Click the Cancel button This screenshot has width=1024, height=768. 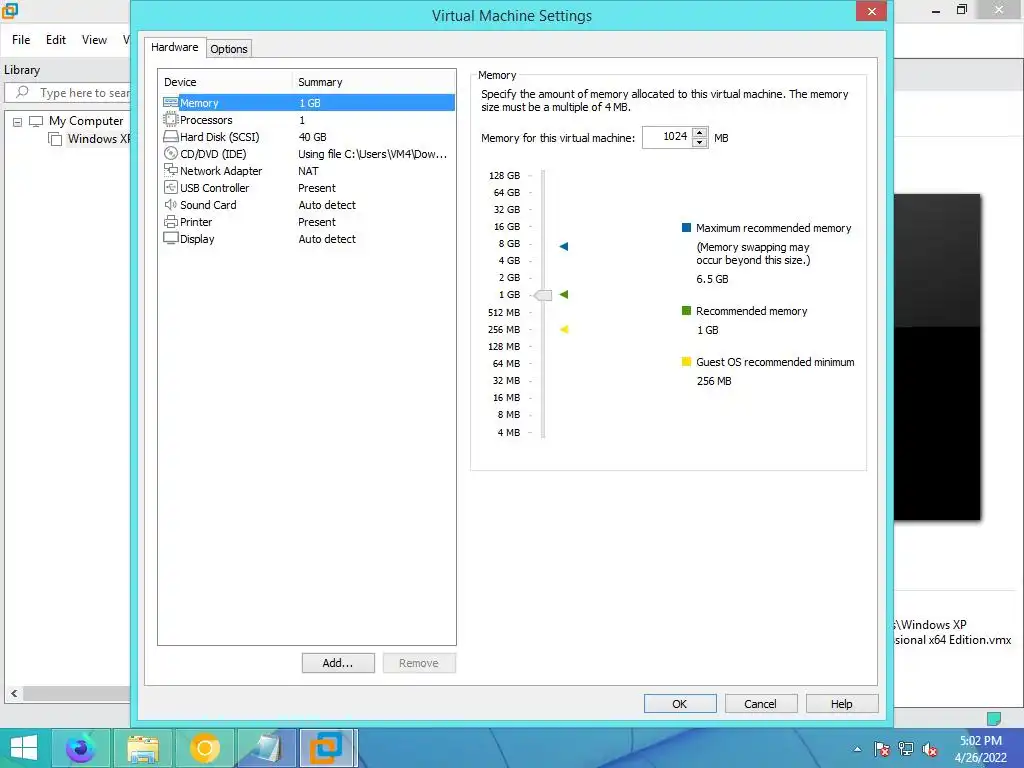pos(761,703)
